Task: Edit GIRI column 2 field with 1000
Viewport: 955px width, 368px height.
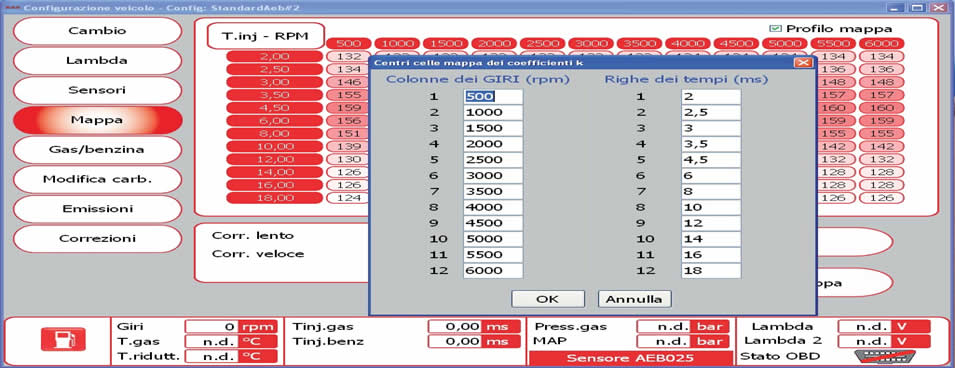Action: (x=493, y=112)
